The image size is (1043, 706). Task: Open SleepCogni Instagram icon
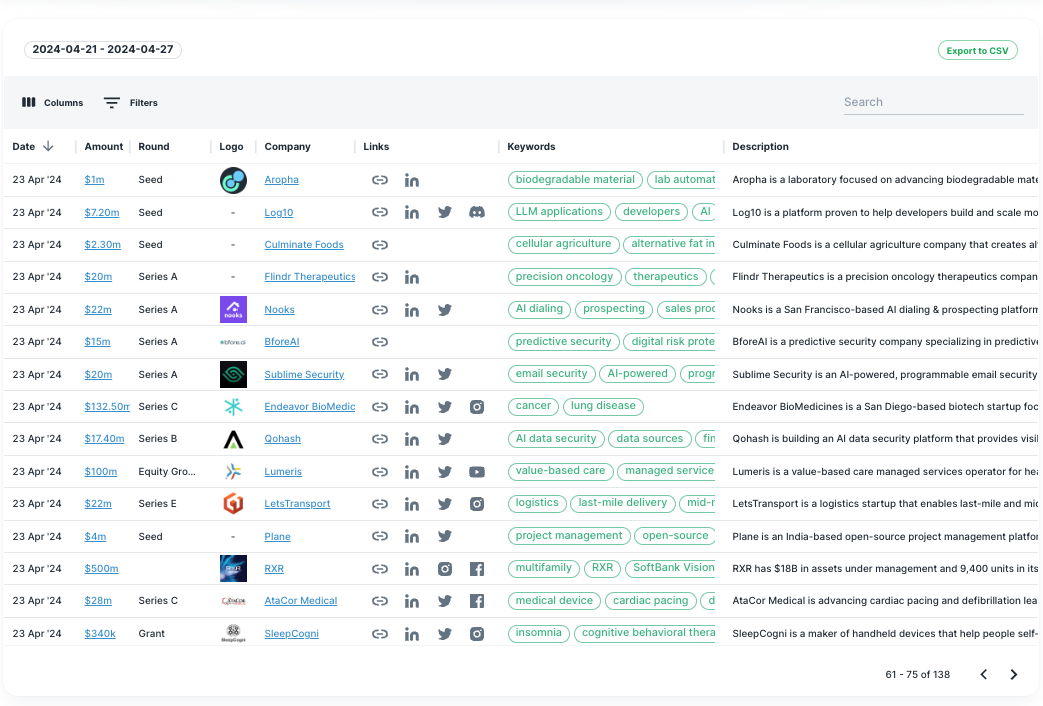[x=477, y=633]
